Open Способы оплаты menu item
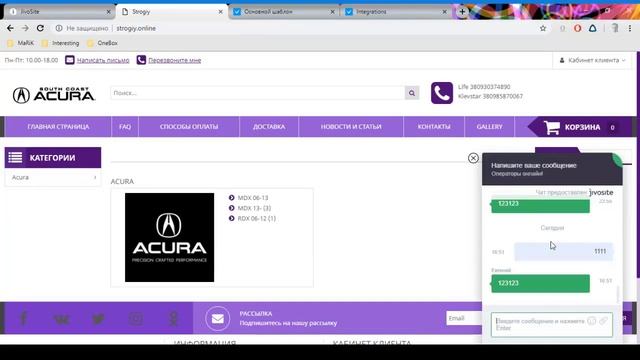 coord(189,127)
